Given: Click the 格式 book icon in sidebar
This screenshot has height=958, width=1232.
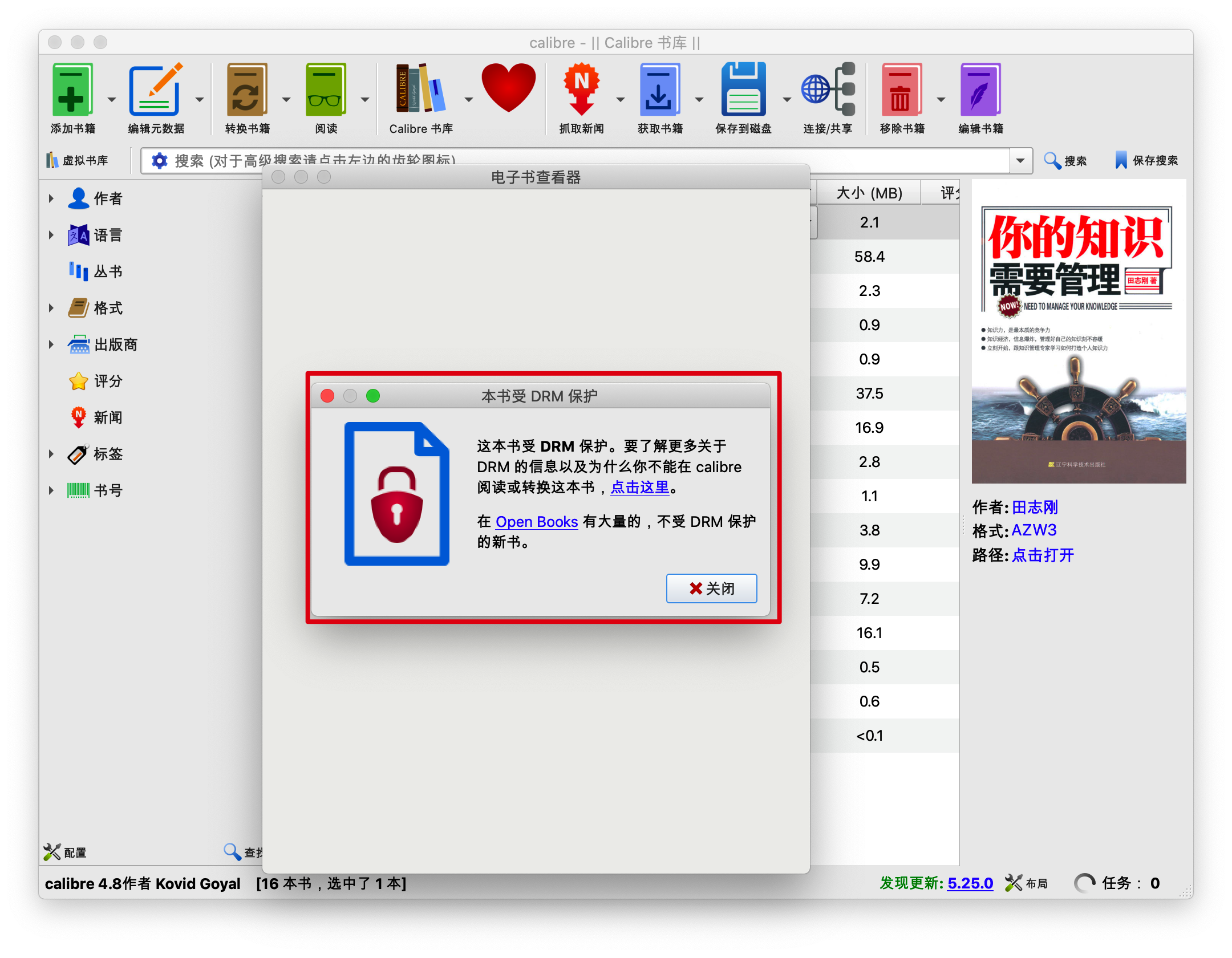Looking at the screenshot, I should [78, 308].
